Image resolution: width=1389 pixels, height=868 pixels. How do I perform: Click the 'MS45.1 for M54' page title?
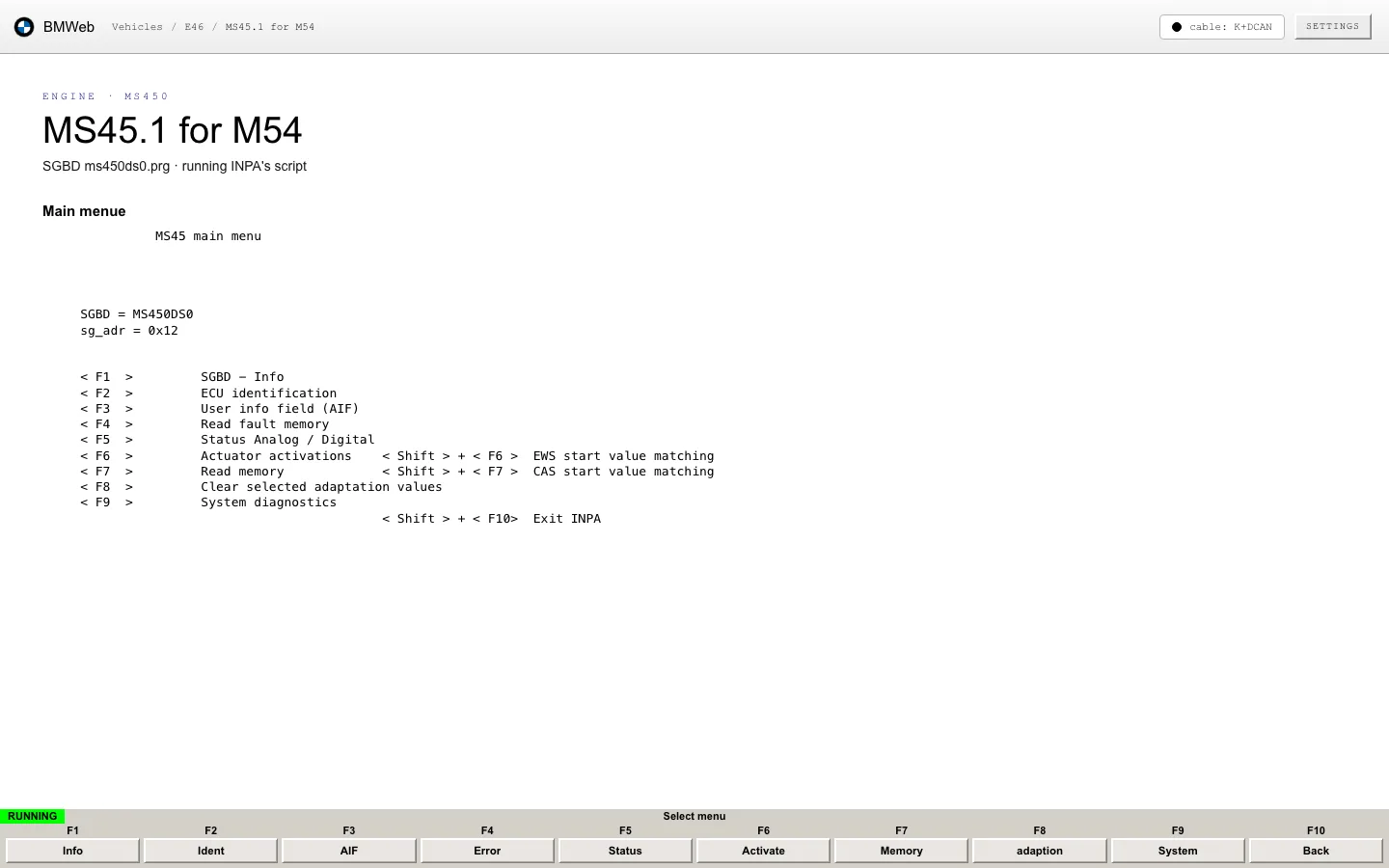173,130
